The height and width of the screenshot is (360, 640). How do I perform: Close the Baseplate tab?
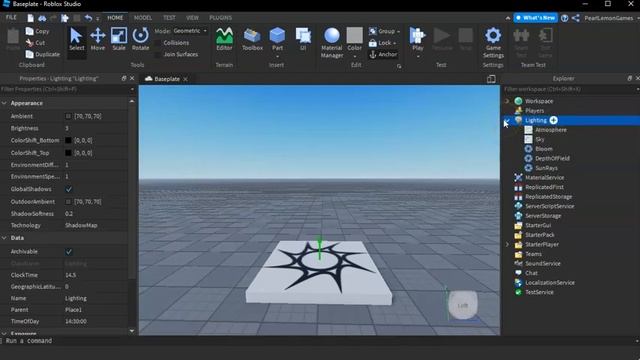[x=185, y=79]
